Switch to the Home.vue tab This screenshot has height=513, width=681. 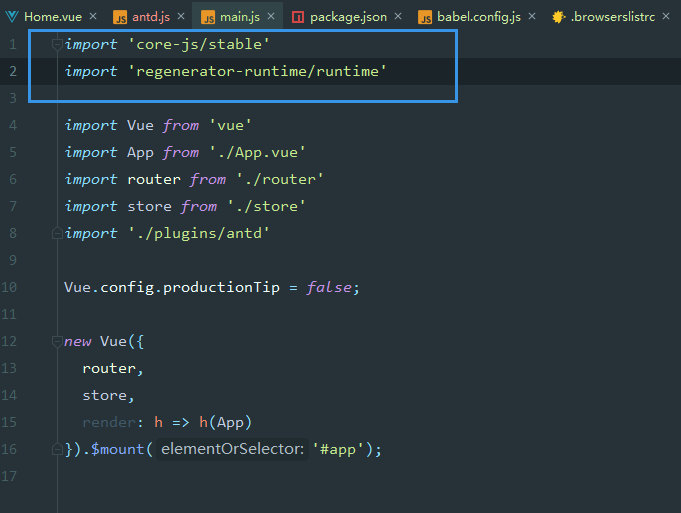point(51,17)
